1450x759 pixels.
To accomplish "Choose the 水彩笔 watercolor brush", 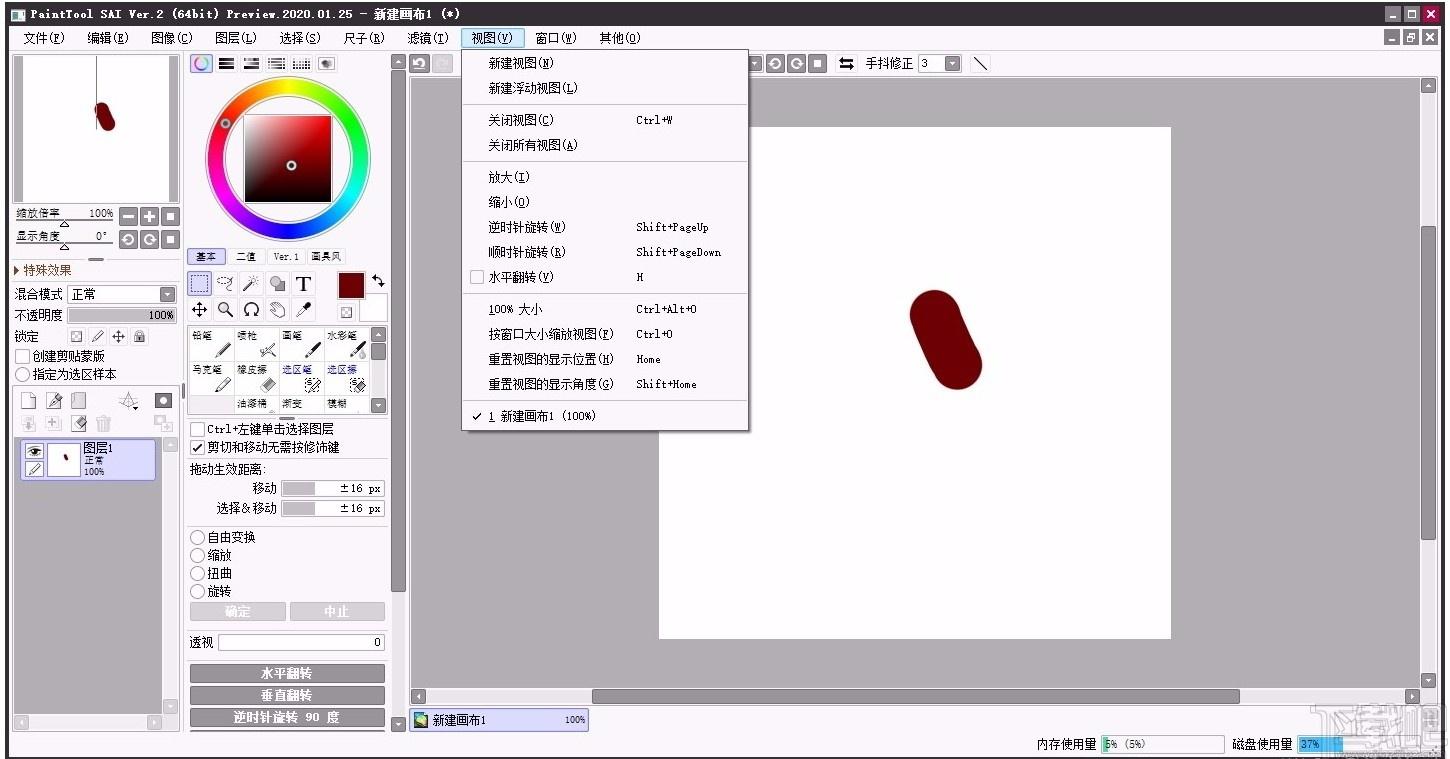I will tap(346, 343).
